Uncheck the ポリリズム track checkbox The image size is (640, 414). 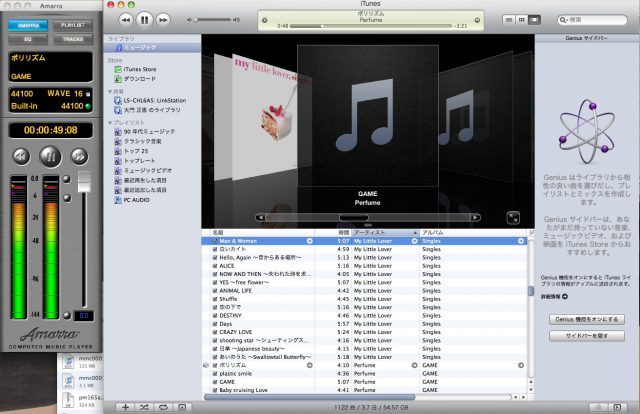pyautogui.click(x=215, y=365)
